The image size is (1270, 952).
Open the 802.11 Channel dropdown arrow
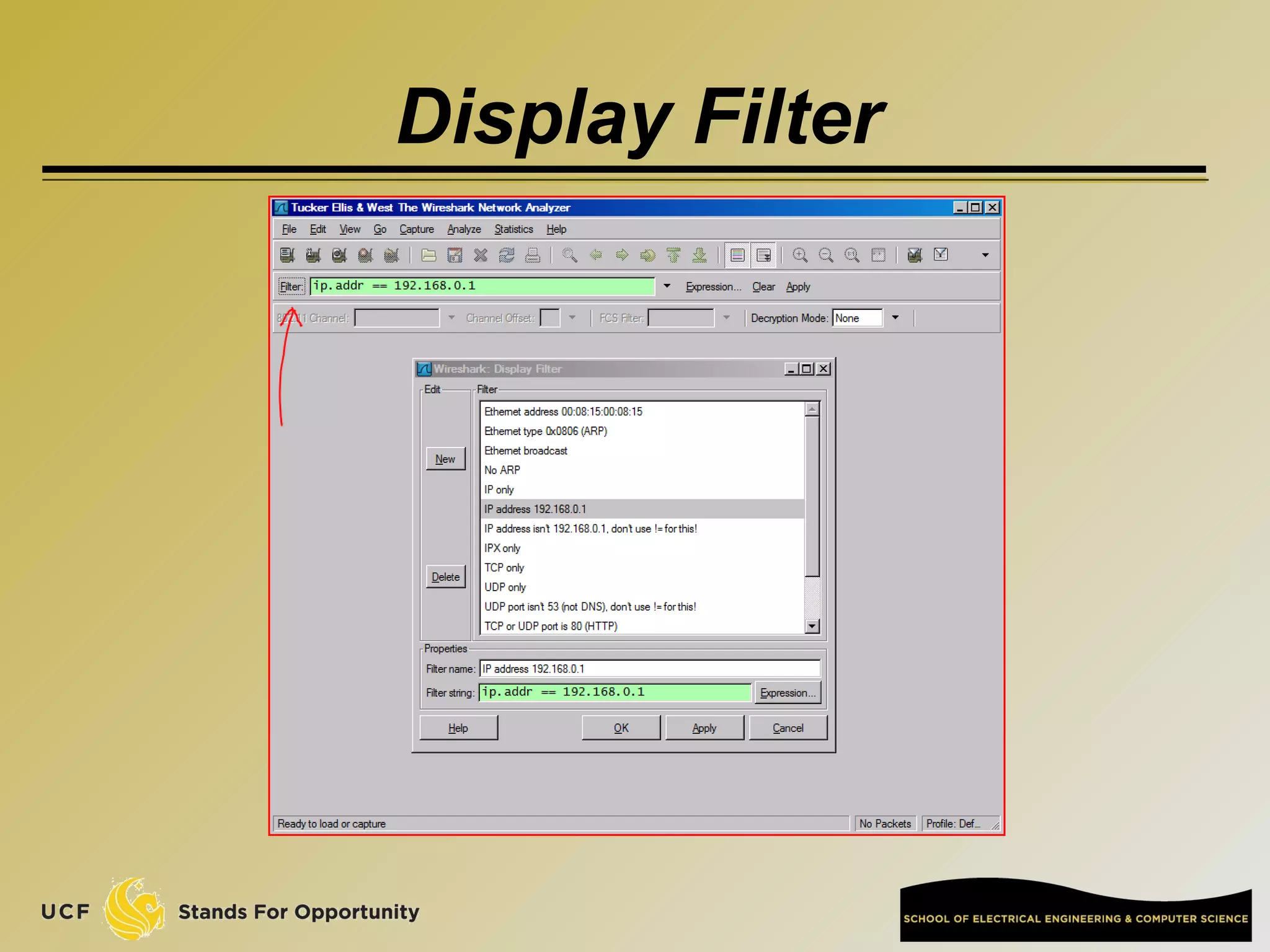[451, 318]
